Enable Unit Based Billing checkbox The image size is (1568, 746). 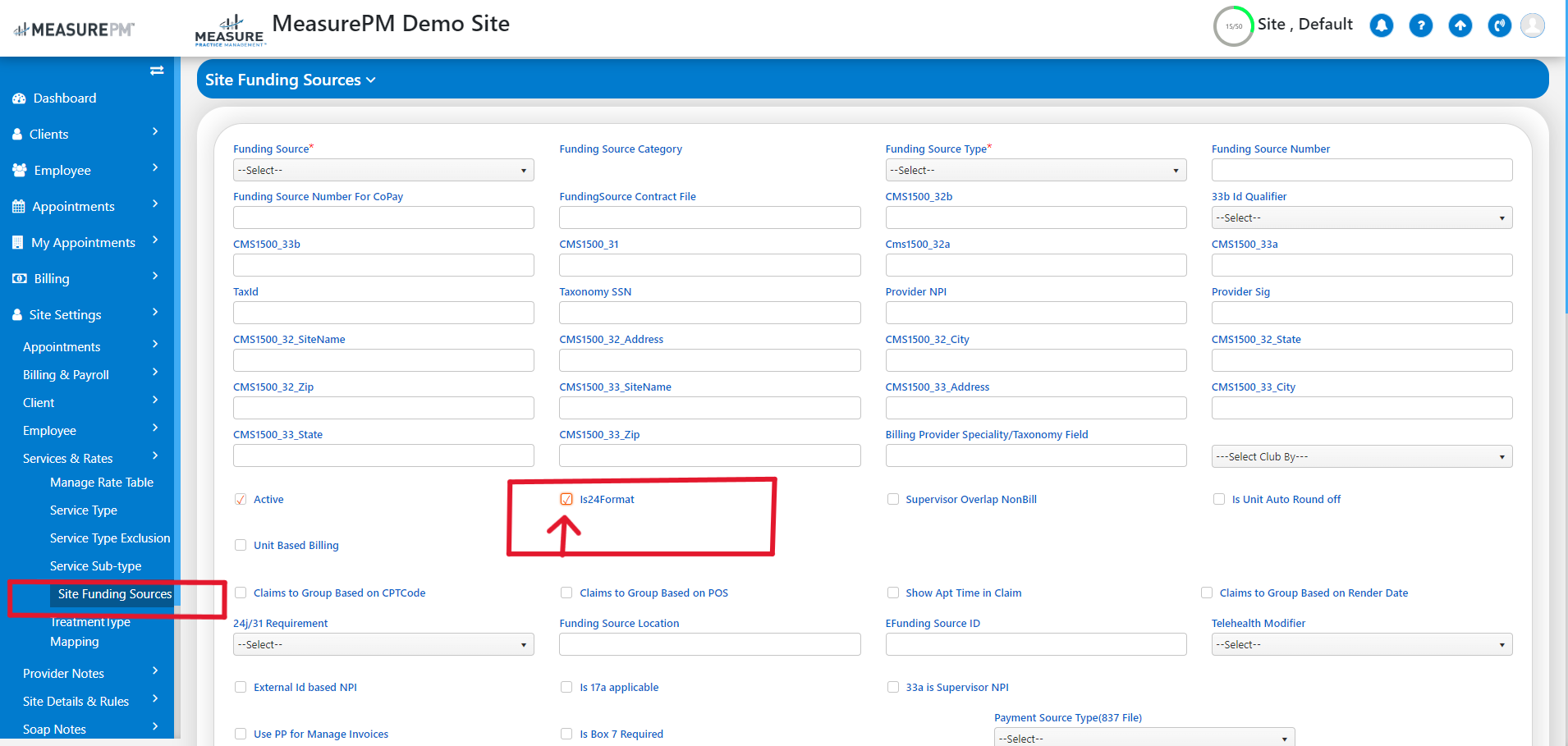point(241,545)
